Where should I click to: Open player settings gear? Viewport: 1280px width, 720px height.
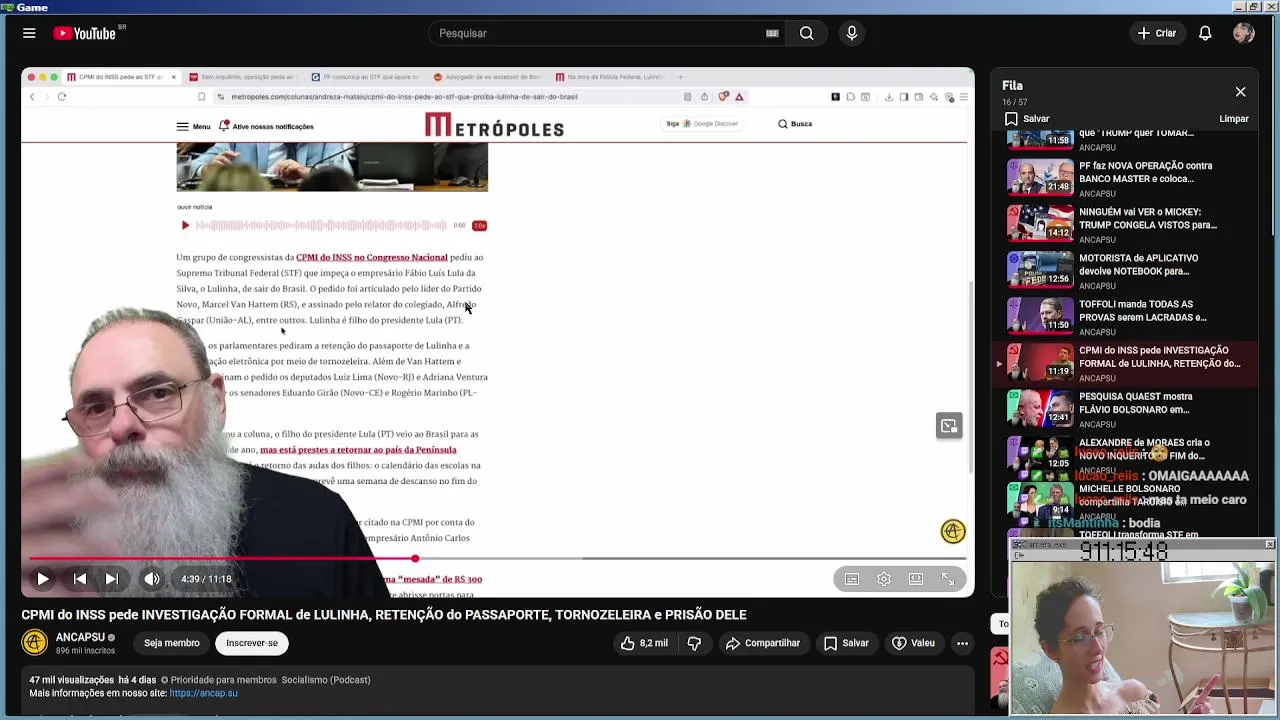(884, 579)
